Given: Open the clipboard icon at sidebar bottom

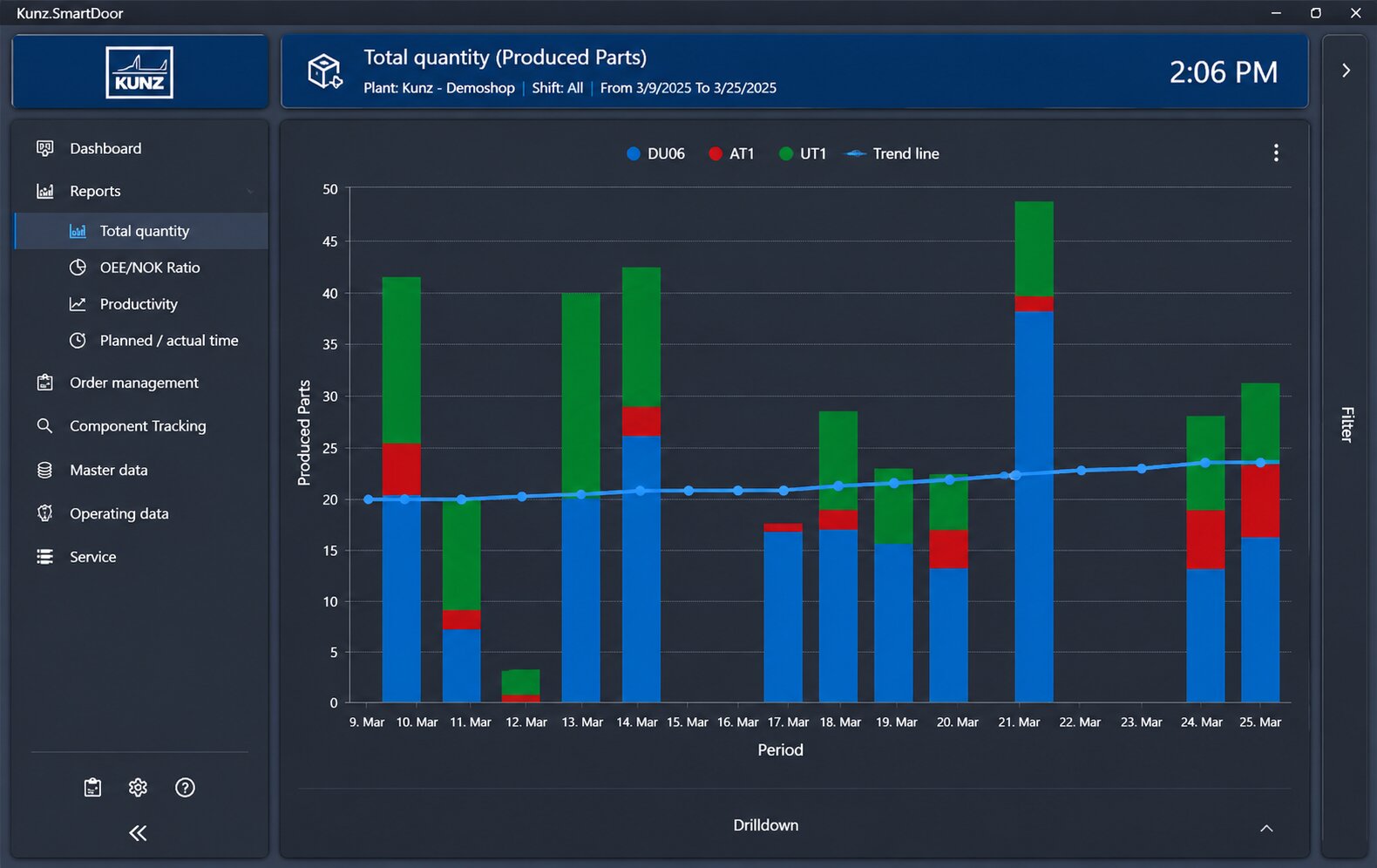Looking at the screenshot, I should (92, 788).
